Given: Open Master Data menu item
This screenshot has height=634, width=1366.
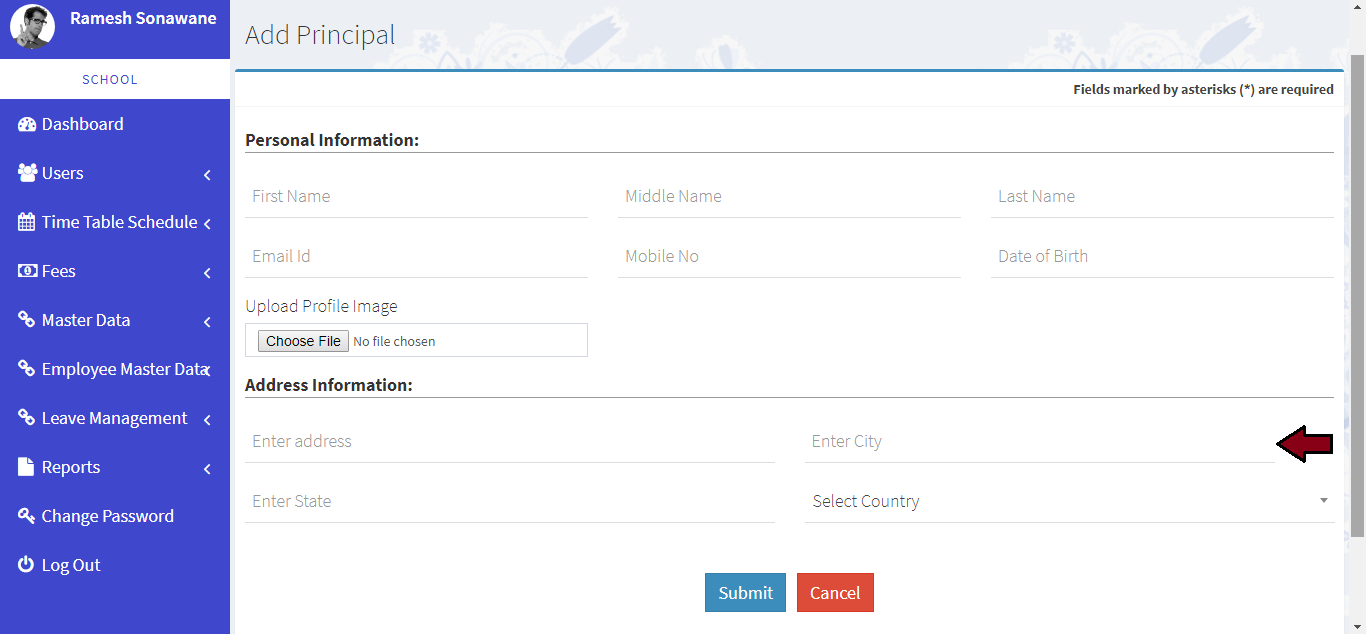Looking at the screenshot, I should (86, 320).
